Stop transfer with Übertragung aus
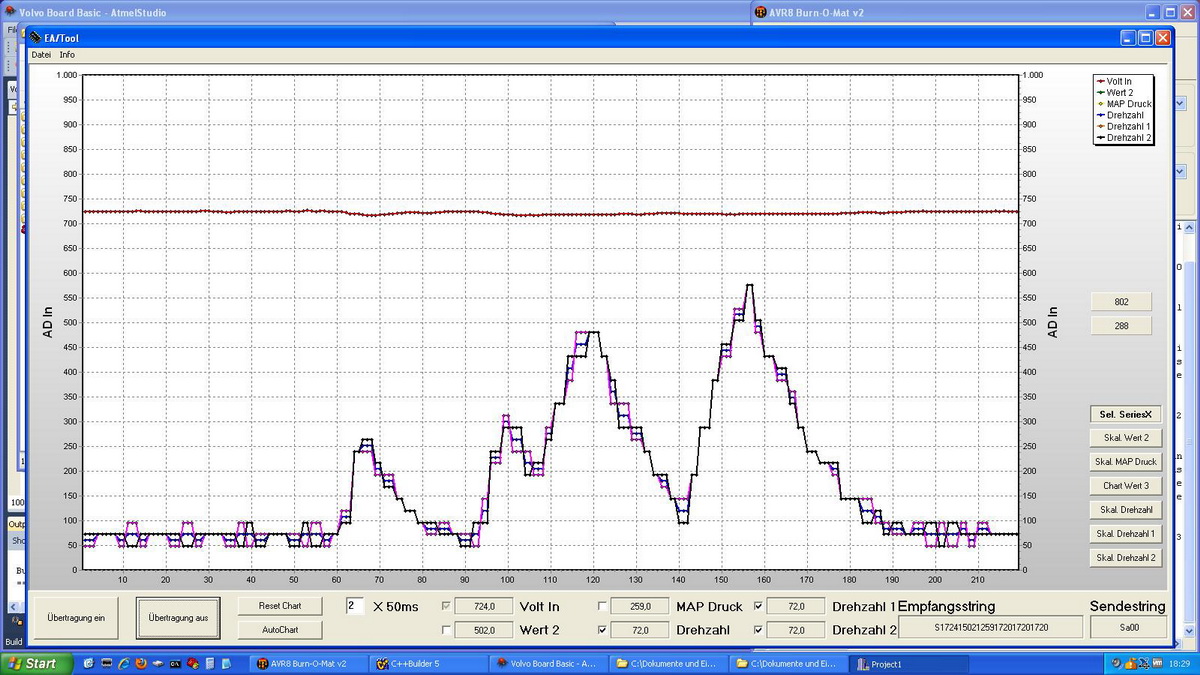Viewport: 1200px width, 675px height. point(178,618)
